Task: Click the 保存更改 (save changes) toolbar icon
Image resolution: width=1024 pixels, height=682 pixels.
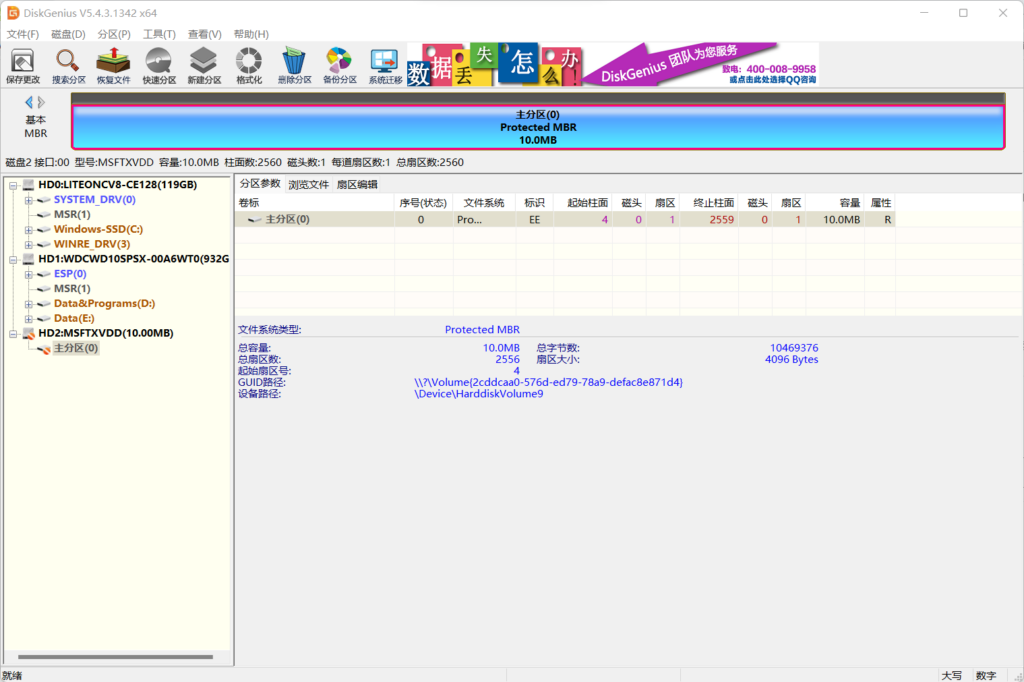Action: 23,65
